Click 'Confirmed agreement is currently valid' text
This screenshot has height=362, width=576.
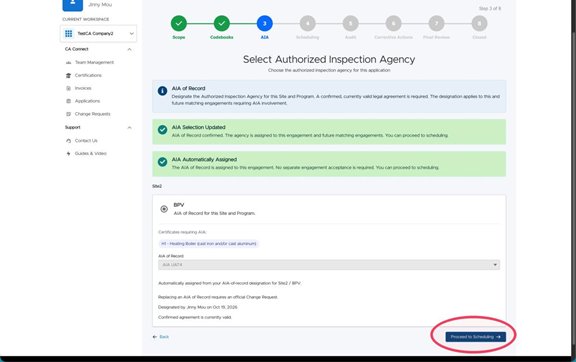195,317
